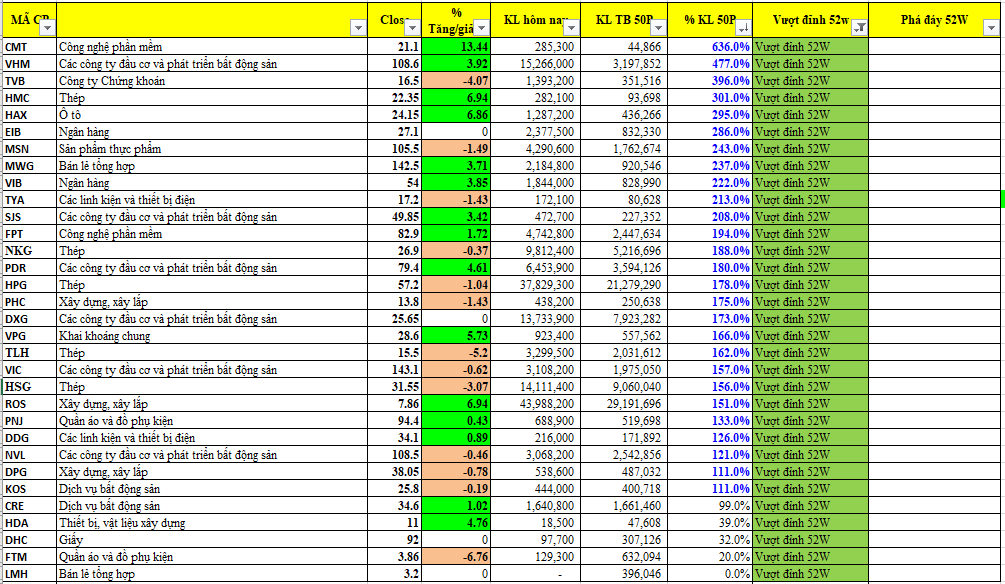Image resolution: width=1005 pixels, height=584 pixels.
Task: Click the orange -6.76 percent change cell
Action: click(456, 557)
